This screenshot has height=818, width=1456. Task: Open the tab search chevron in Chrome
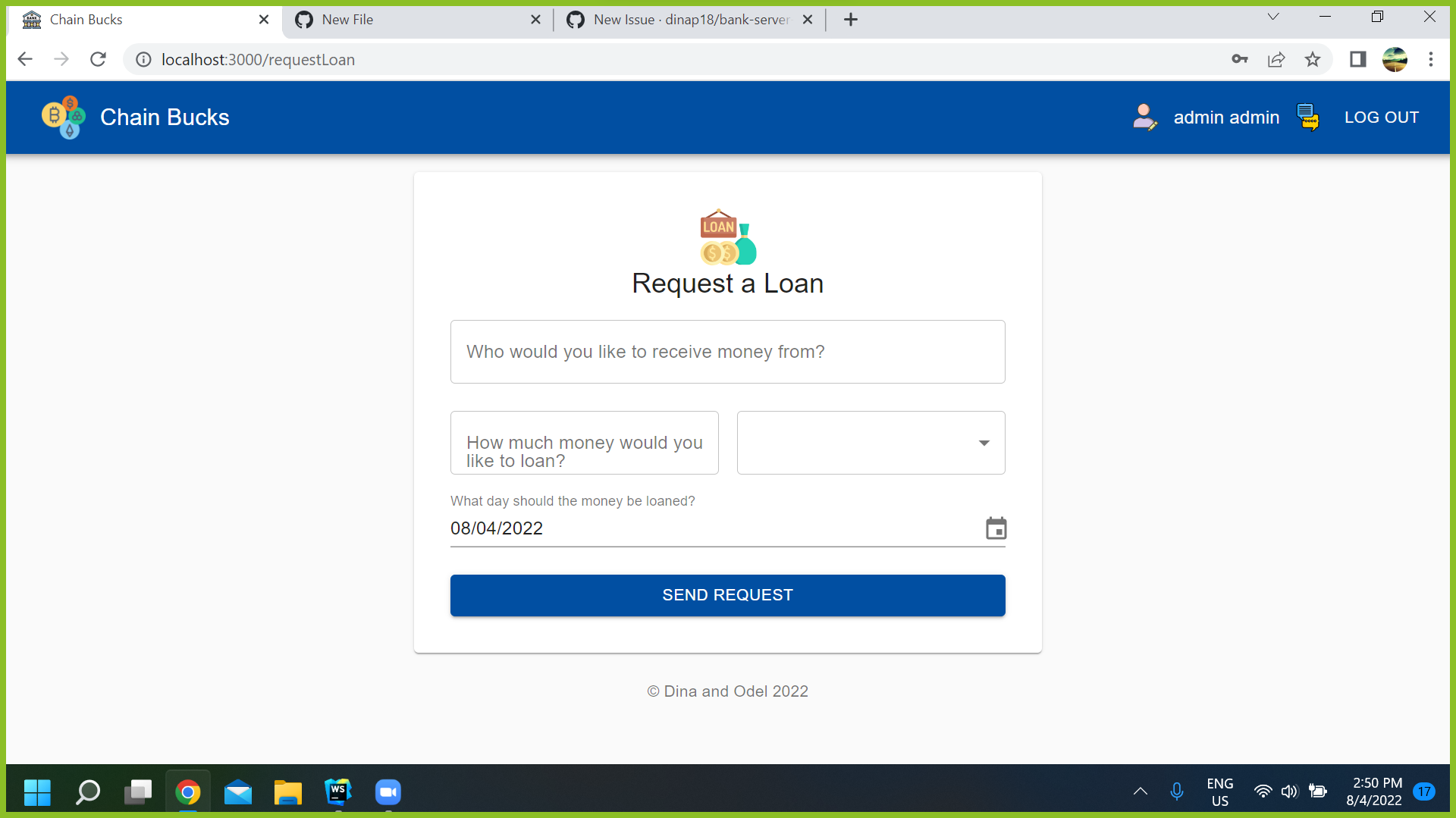(x=1273, y=16)
